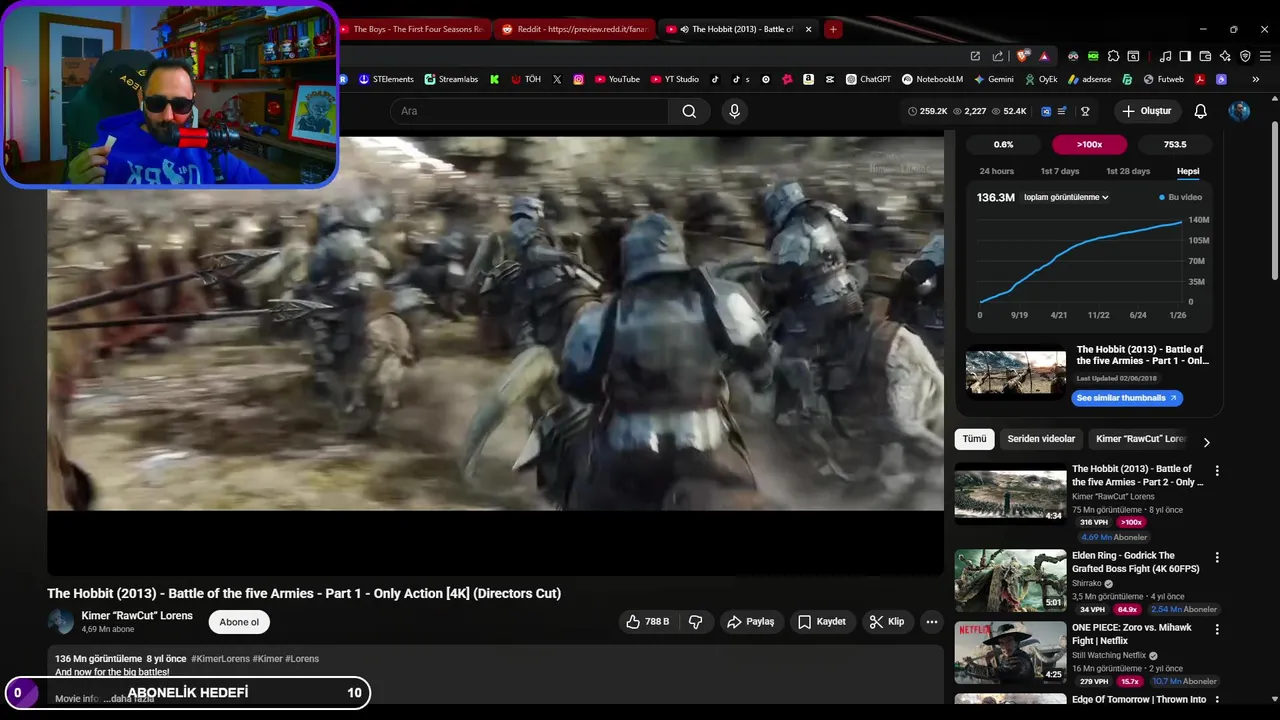The image size is (1280, 720).
Task: Open the ChatGPT bookmark
Action: coord(868,79)
